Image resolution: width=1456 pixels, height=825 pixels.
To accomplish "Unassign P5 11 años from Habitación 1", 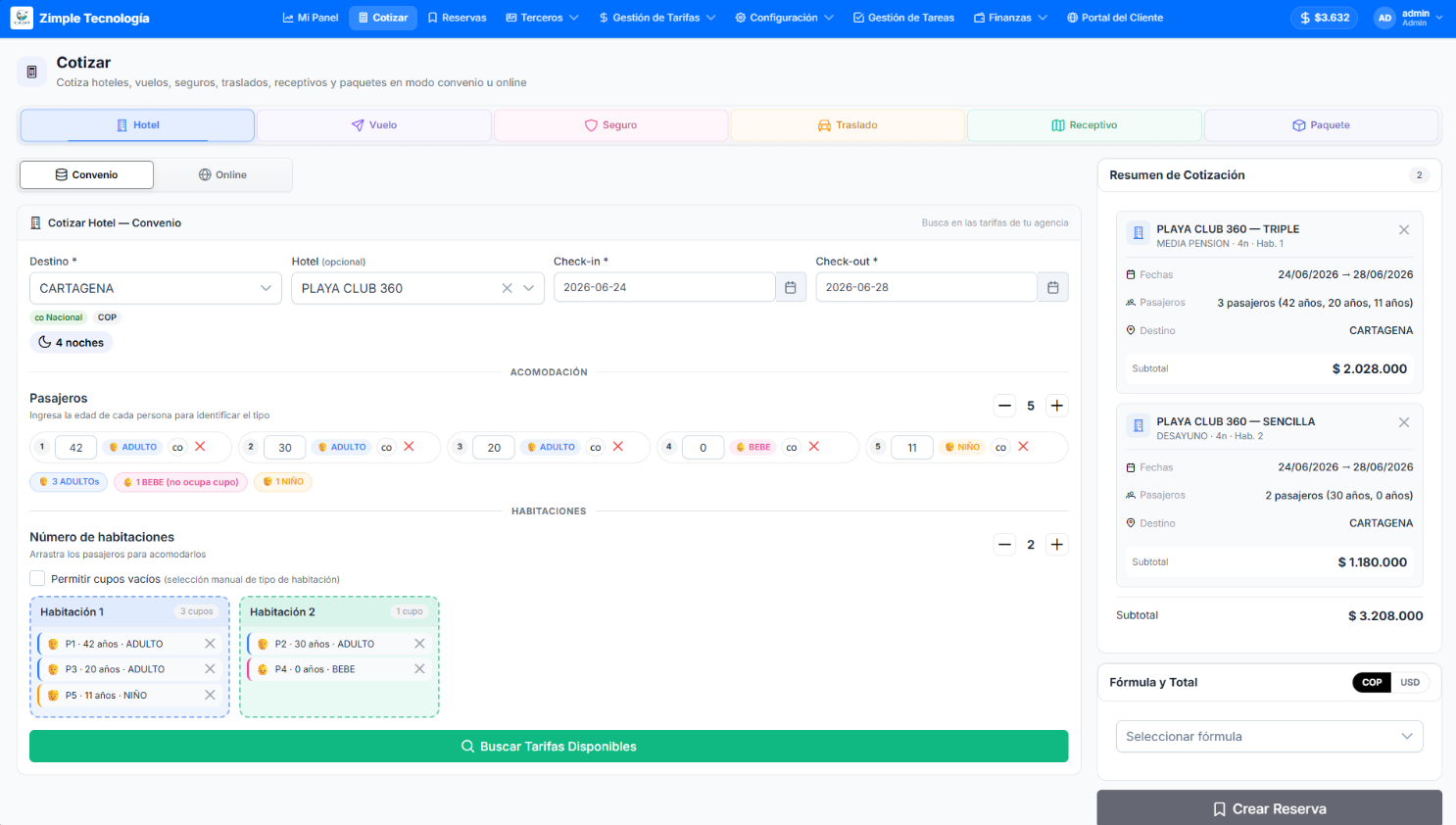I will point(210,695).
